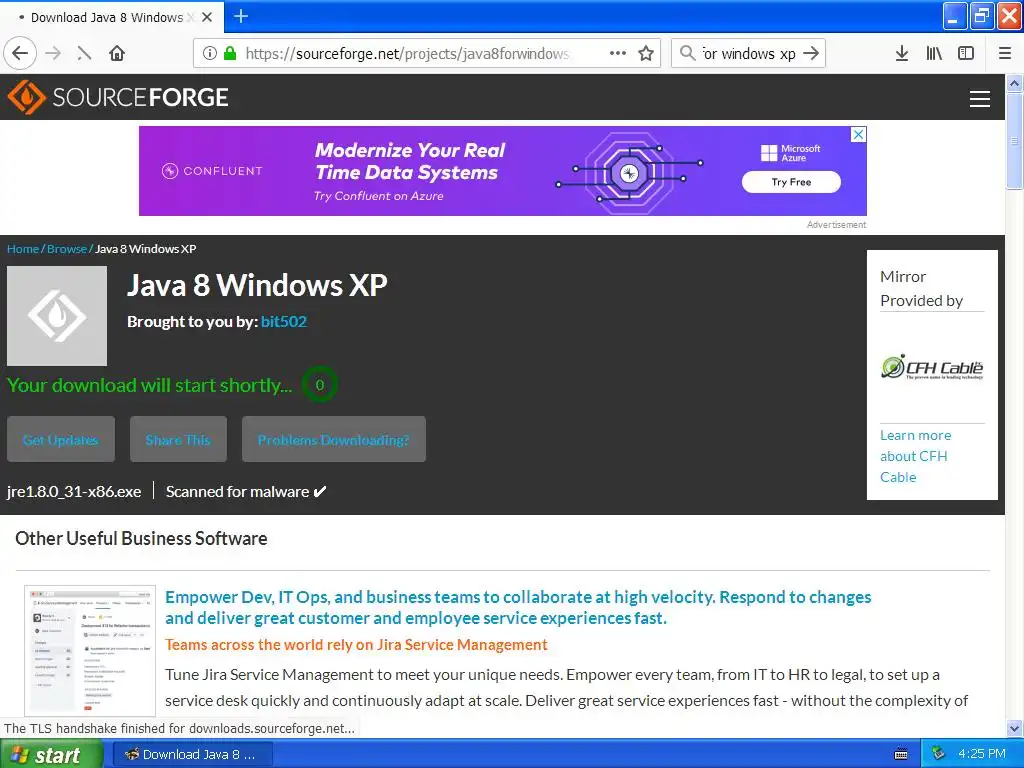The image size is (1024, 768).
Task: Open a new browser tab
Action: click(241, 16)
